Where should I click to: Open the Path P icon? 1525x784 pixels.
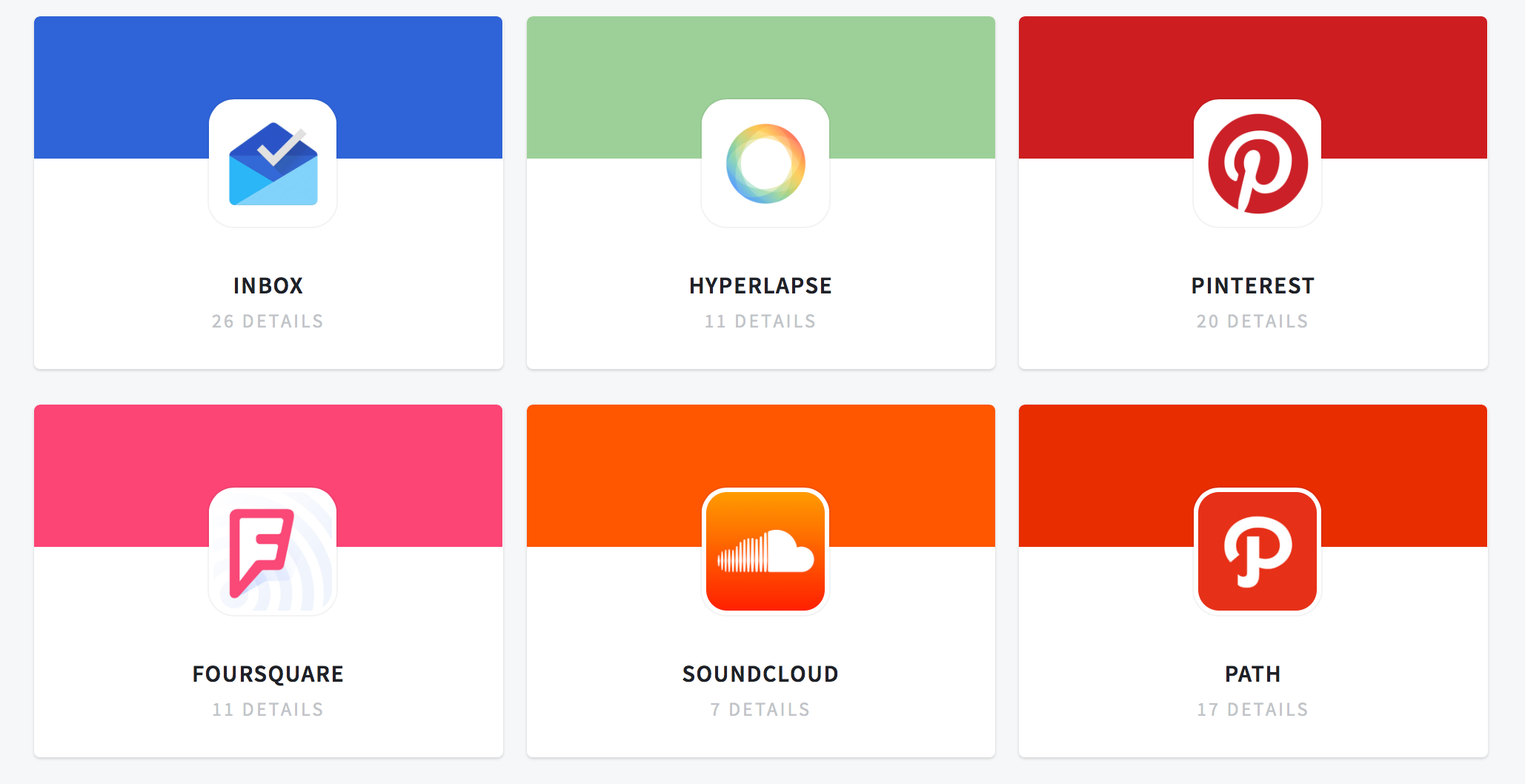click(x=1257, y=551)
